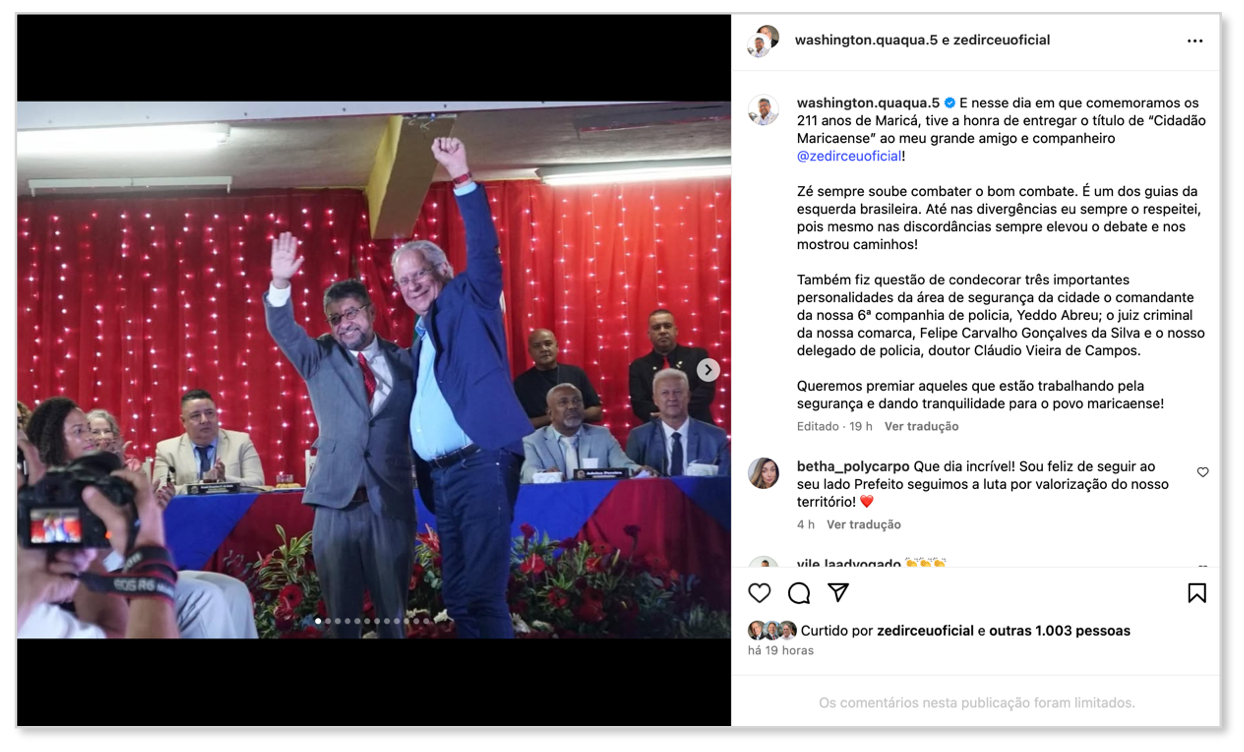Viewport: 1244px width, 752px height.
Task: Select the carousel pagination dots indicator
Action: (x=372, y=621)
